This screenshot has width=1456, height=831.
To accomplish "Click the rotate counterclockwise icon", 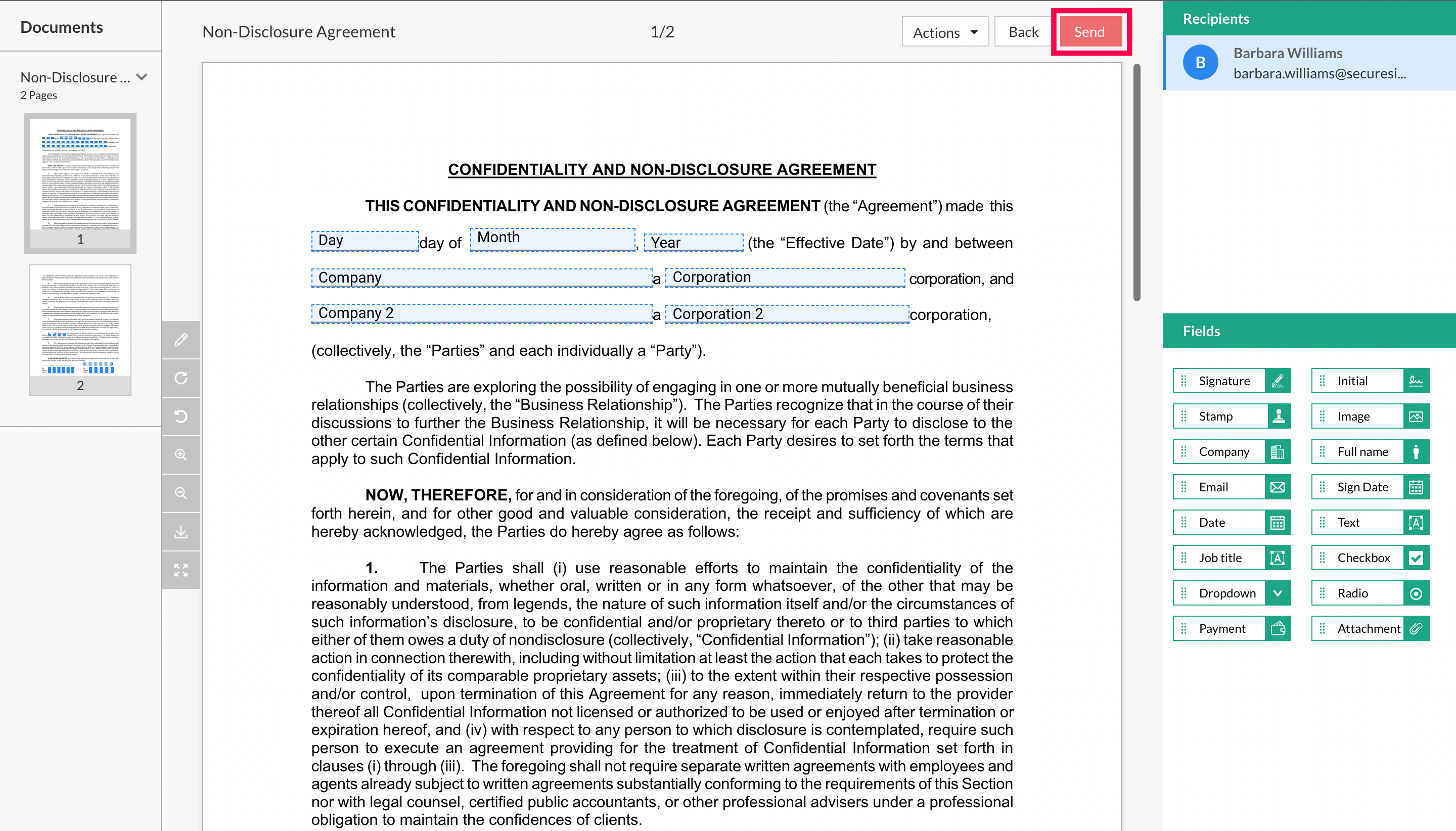I will pyautogui.click(x=181, y=417).
